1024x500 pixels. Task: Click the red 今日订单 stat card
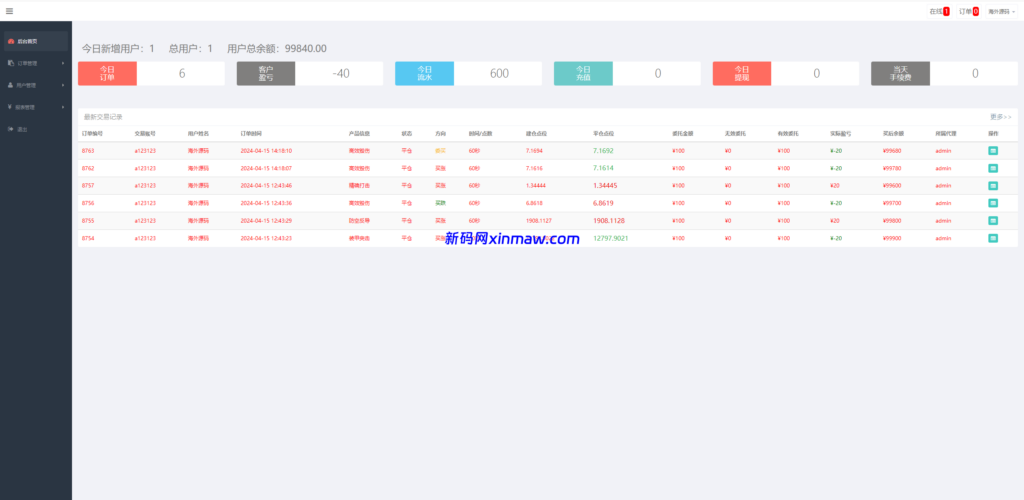(107, 73)
